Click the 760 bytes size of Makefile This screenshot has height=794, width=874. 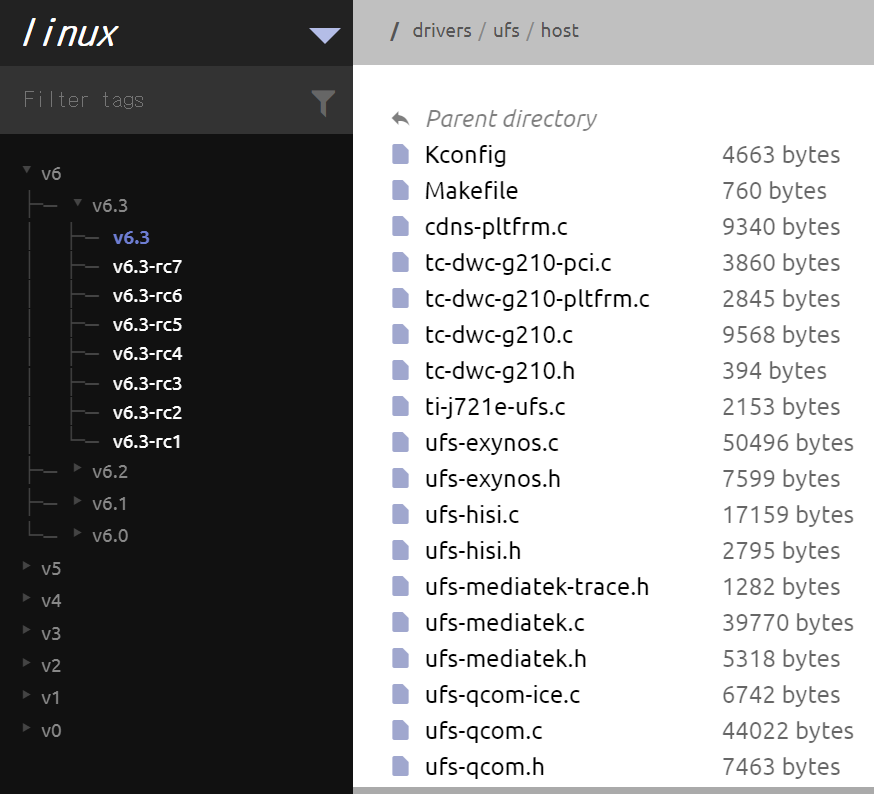774,191
